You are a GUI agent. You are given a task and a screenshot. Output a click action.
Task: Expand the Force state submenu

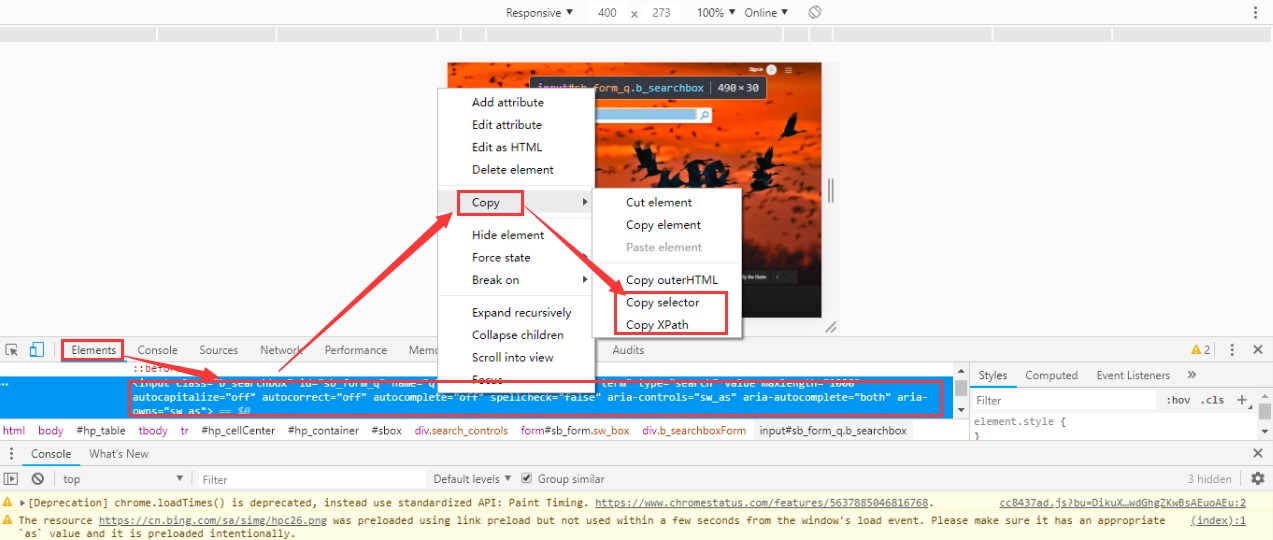[516, 257]
